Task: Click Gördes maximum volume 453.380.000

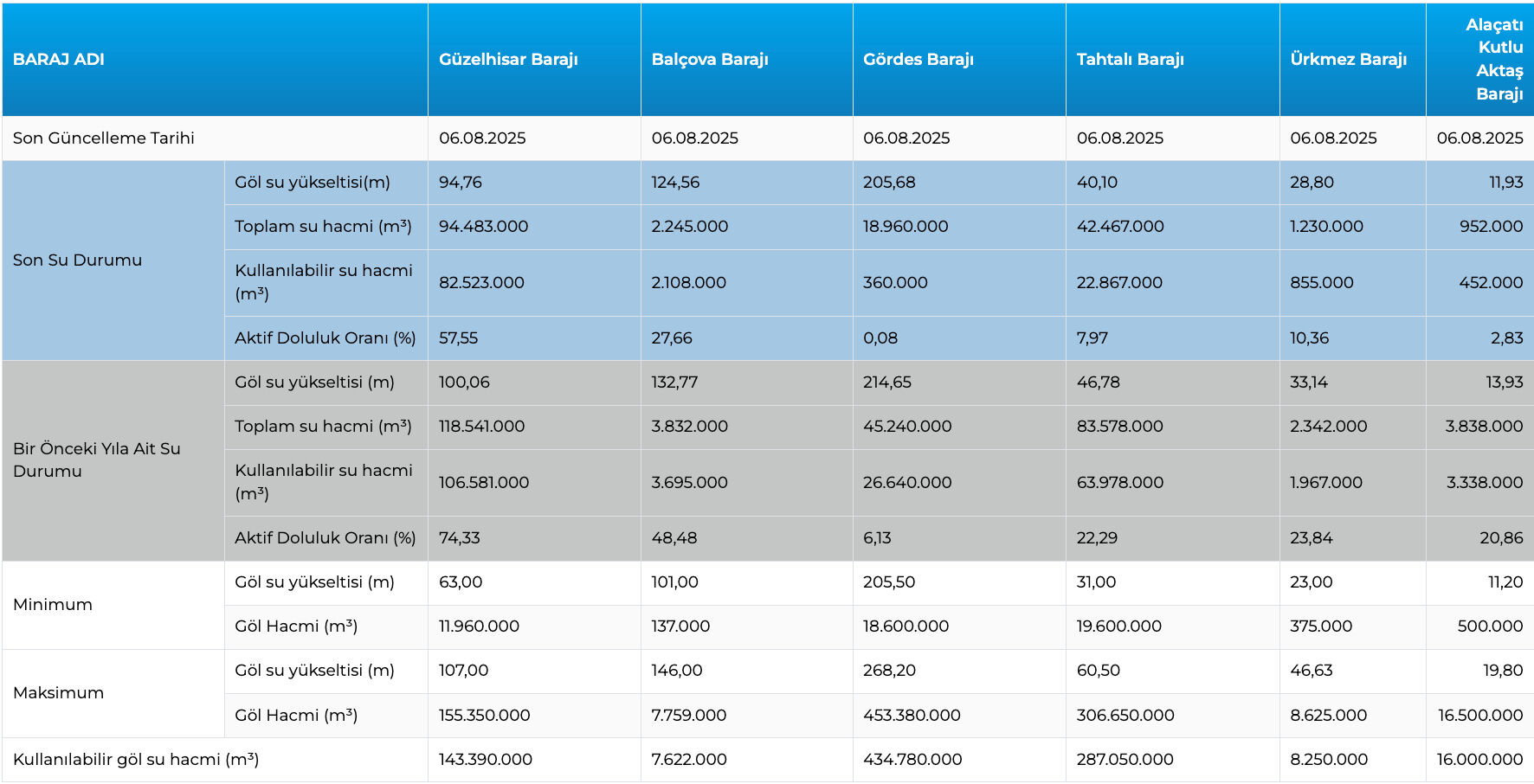Action: pyautogui.click(x=912, y=716)
